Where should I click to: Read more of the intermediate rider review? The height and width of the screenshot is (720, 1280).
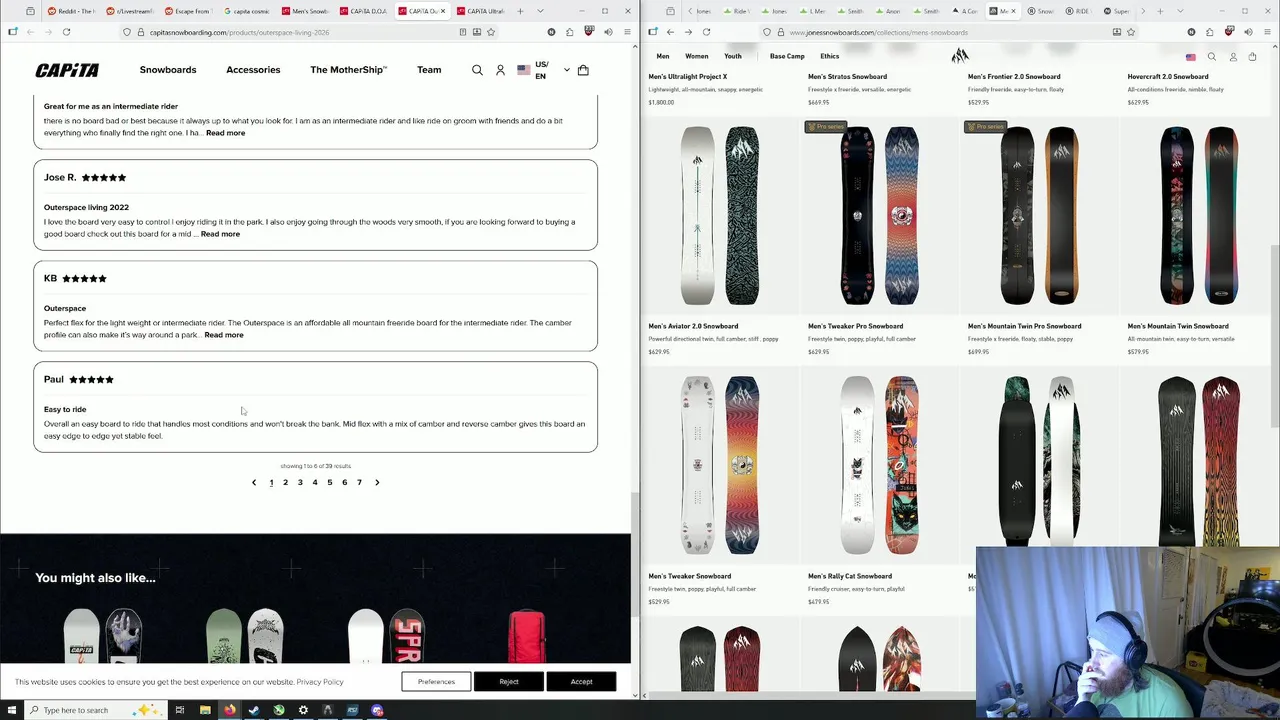click(225, 133)
